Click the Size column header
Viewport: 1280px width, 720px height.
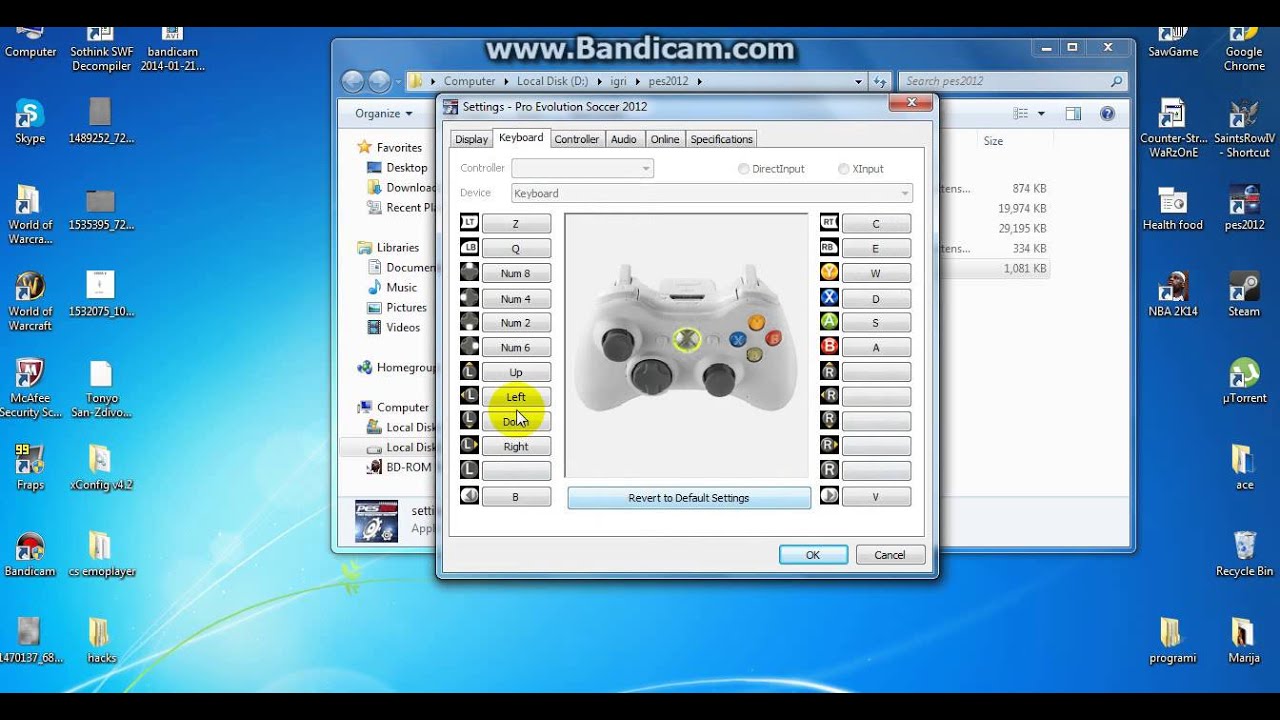tap(993, 141)
